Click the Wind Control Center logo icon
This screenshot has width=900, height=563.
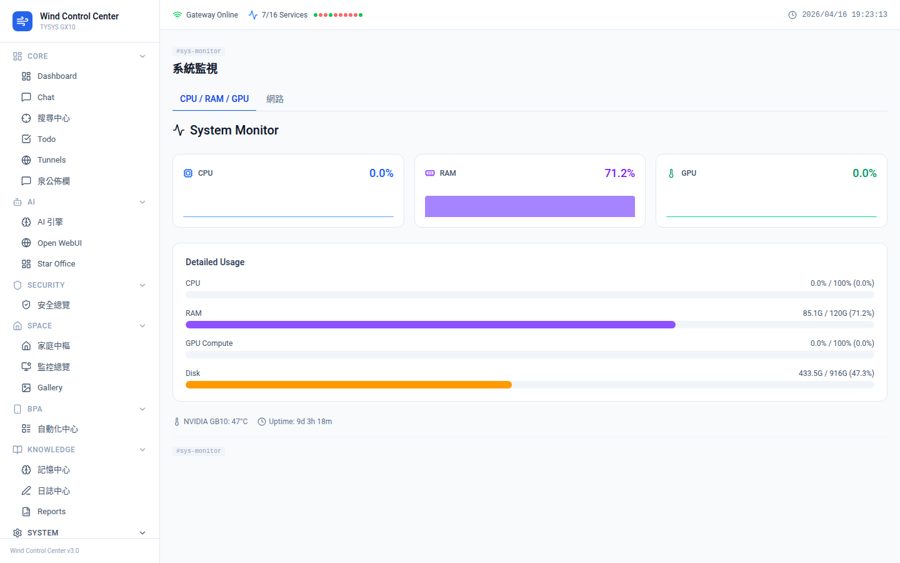click(x=22, y=21)
